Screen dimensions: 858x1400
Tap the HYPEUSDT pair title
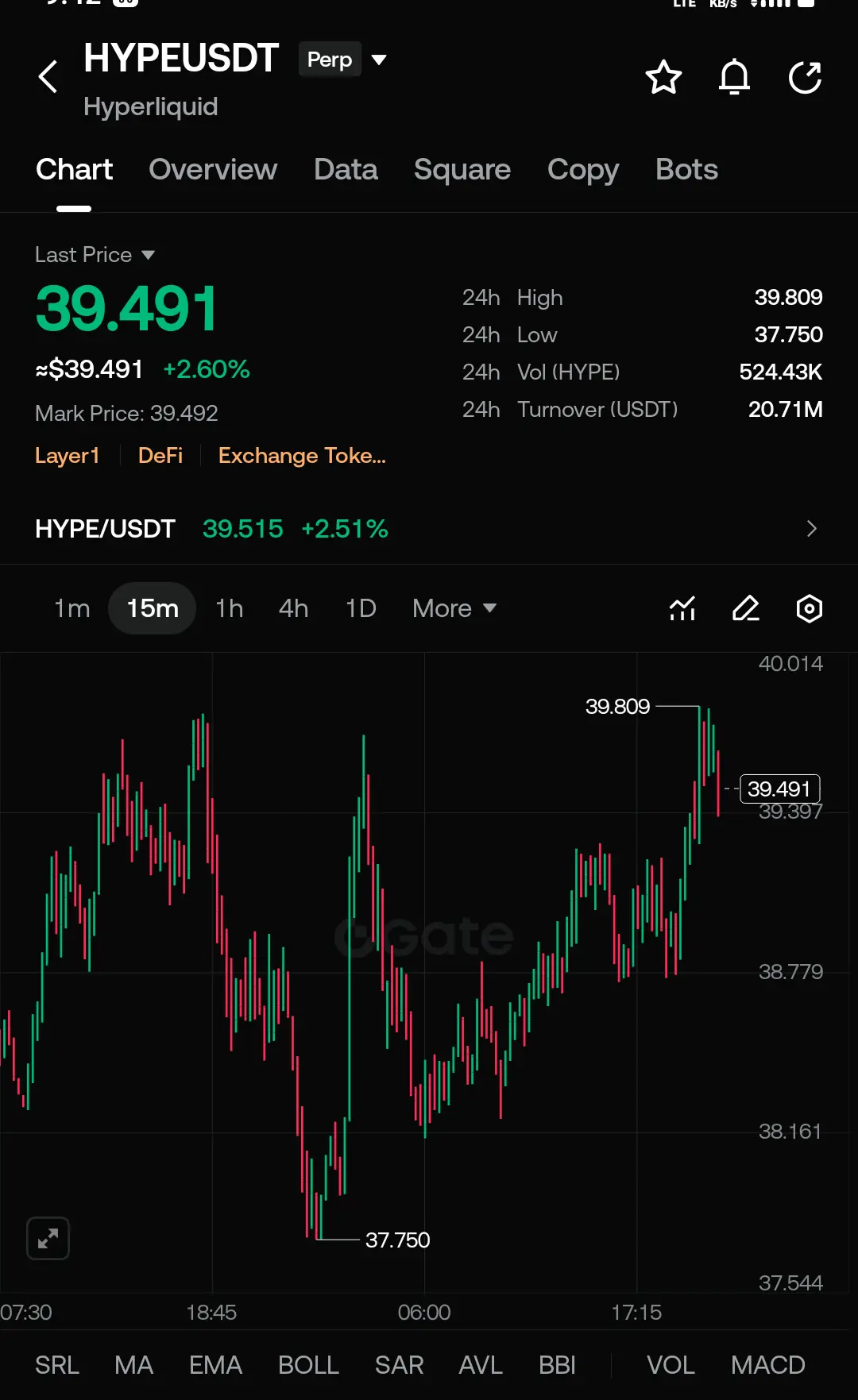(181, 59)
